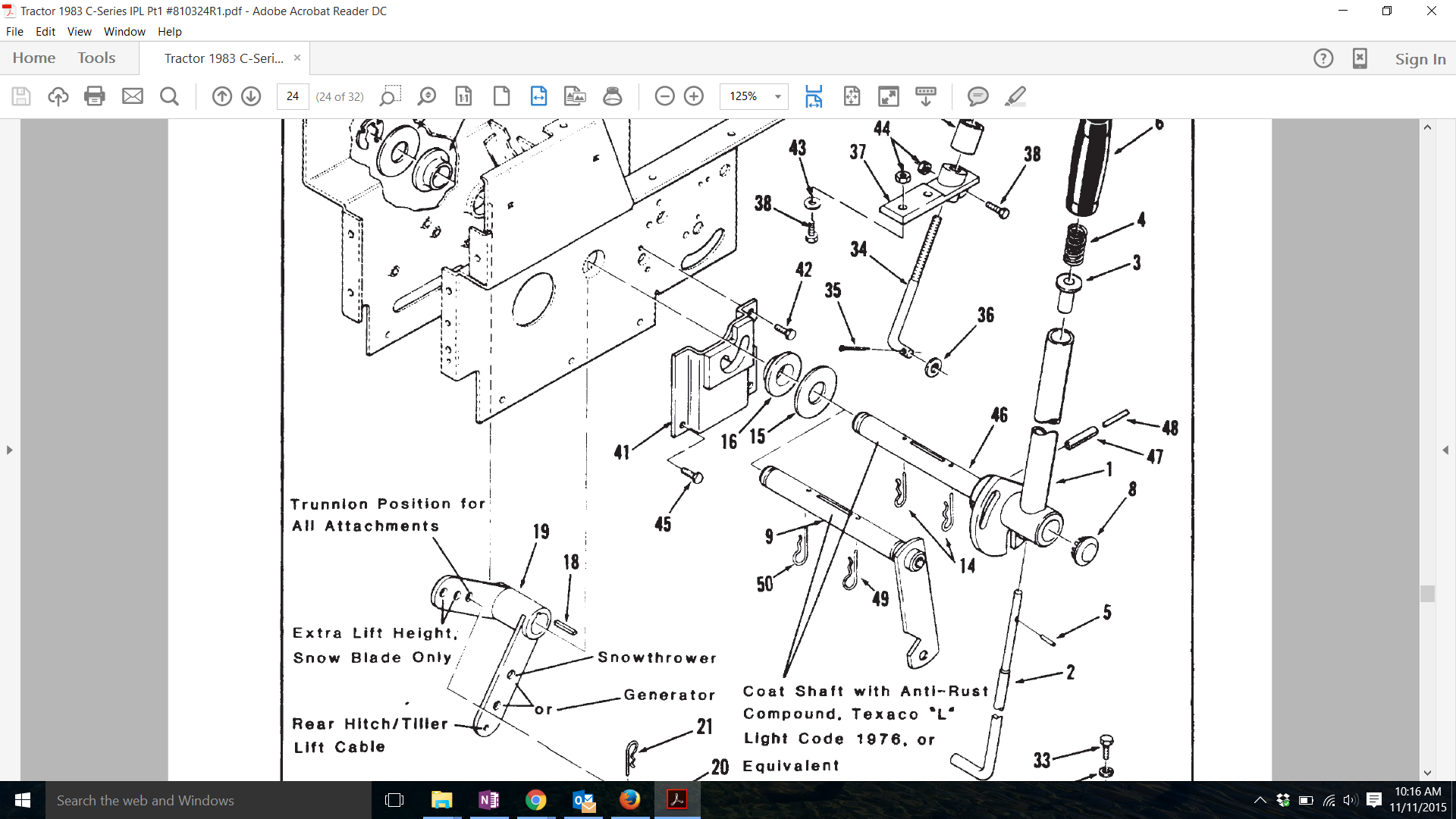This screenshot has width=1456, height=819.
Task: Toggle full screen read mode
Action: 888,96
